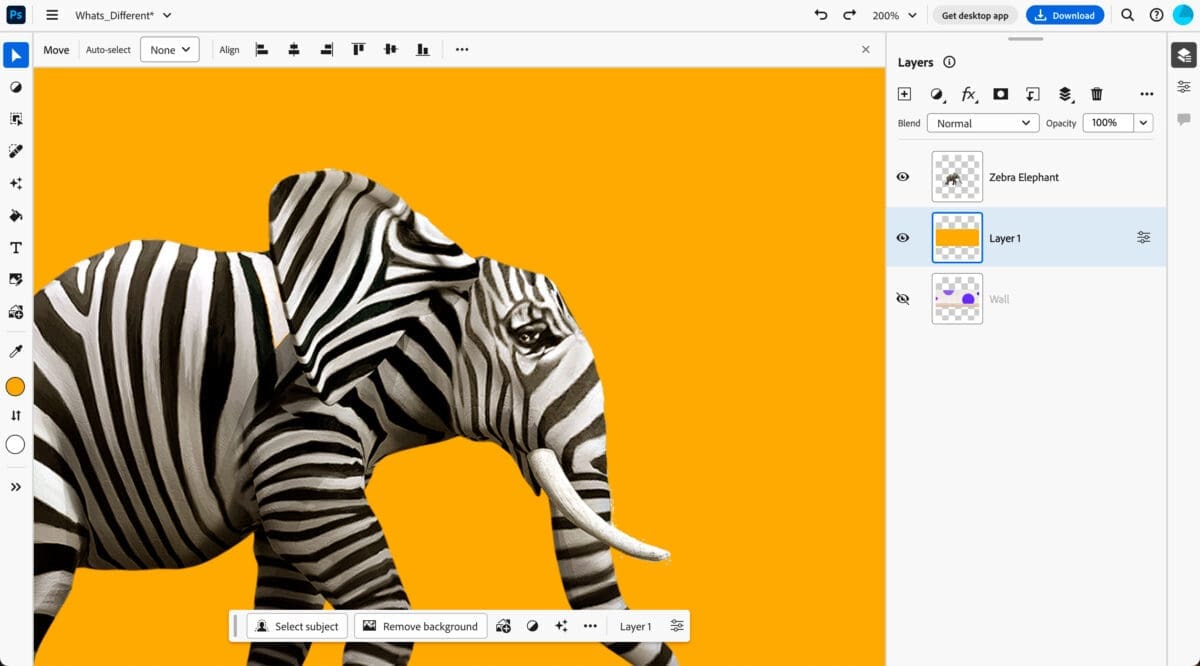Select the Type tool in left toolbar
This screenshot has width=1200, height=666.
16,248
